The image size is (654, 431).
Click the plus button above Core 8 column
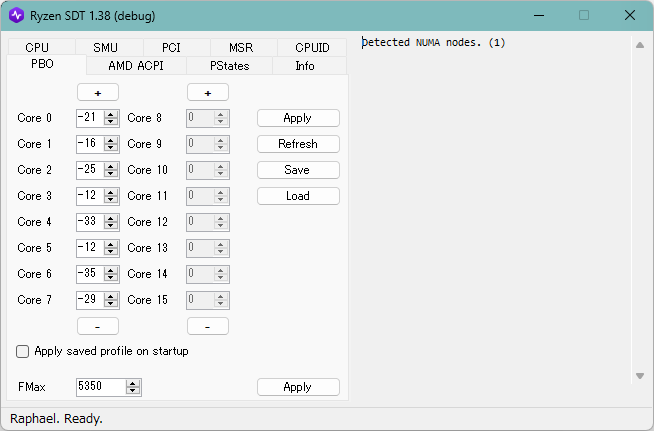[x=208, y=92]
